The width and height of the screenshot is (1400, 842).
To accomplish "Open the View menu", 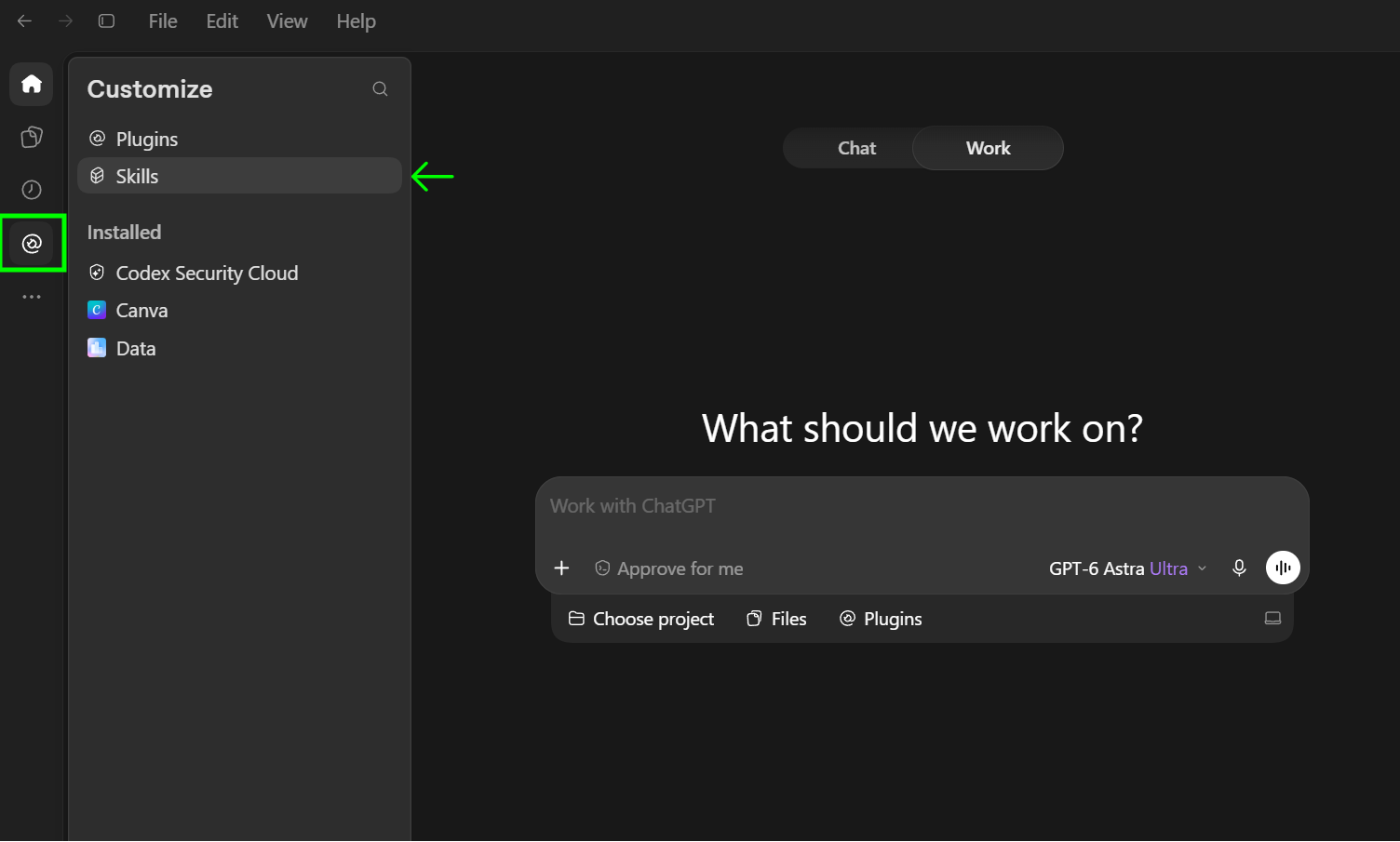I will click(x=287, y=21).
